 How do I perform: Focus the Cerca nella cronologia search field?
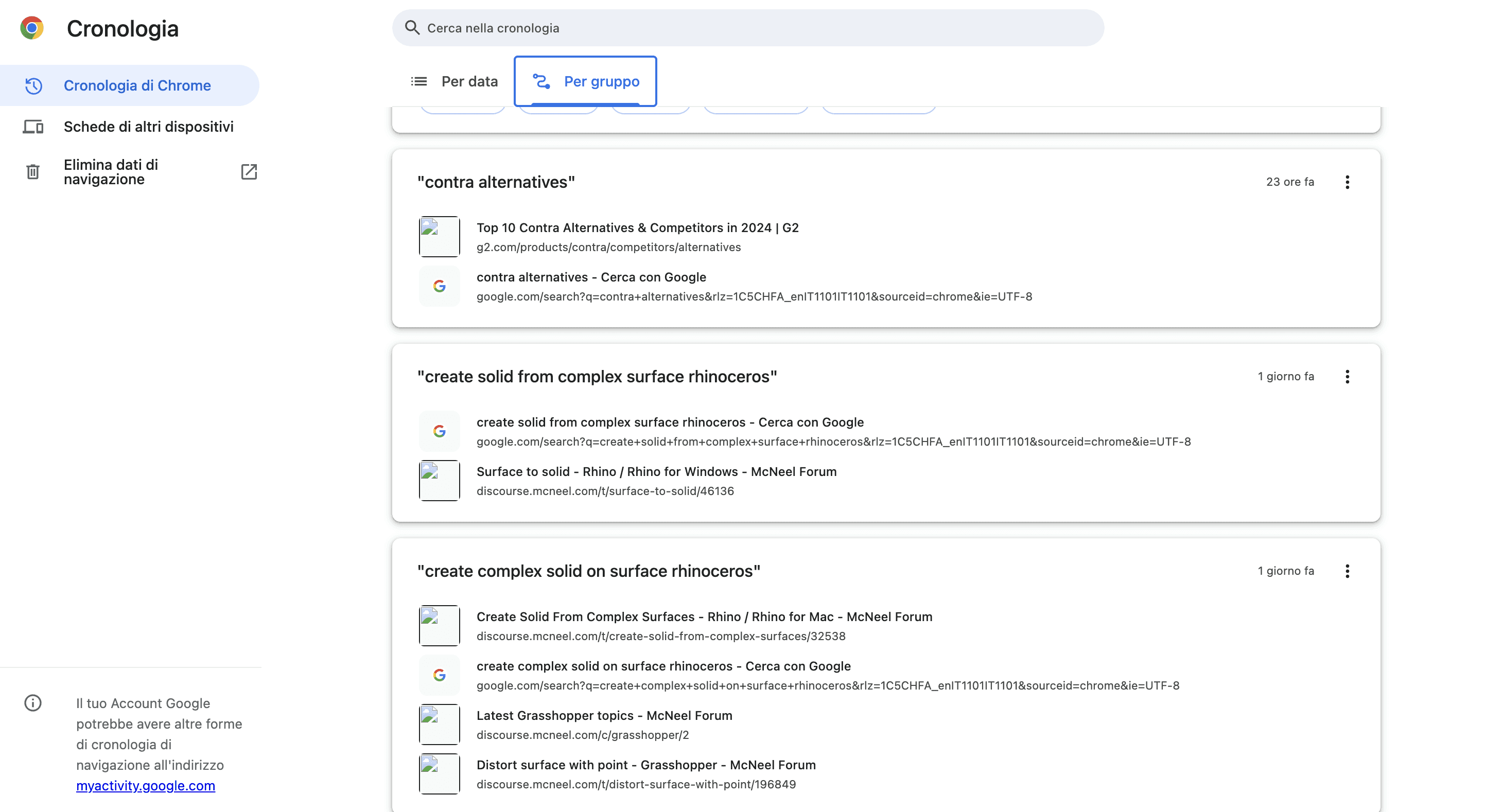748,27
